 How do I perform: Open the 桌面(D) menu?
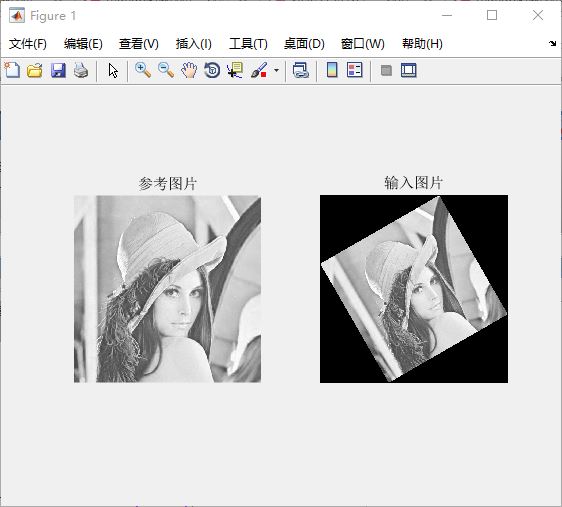[x=304, y=44]
